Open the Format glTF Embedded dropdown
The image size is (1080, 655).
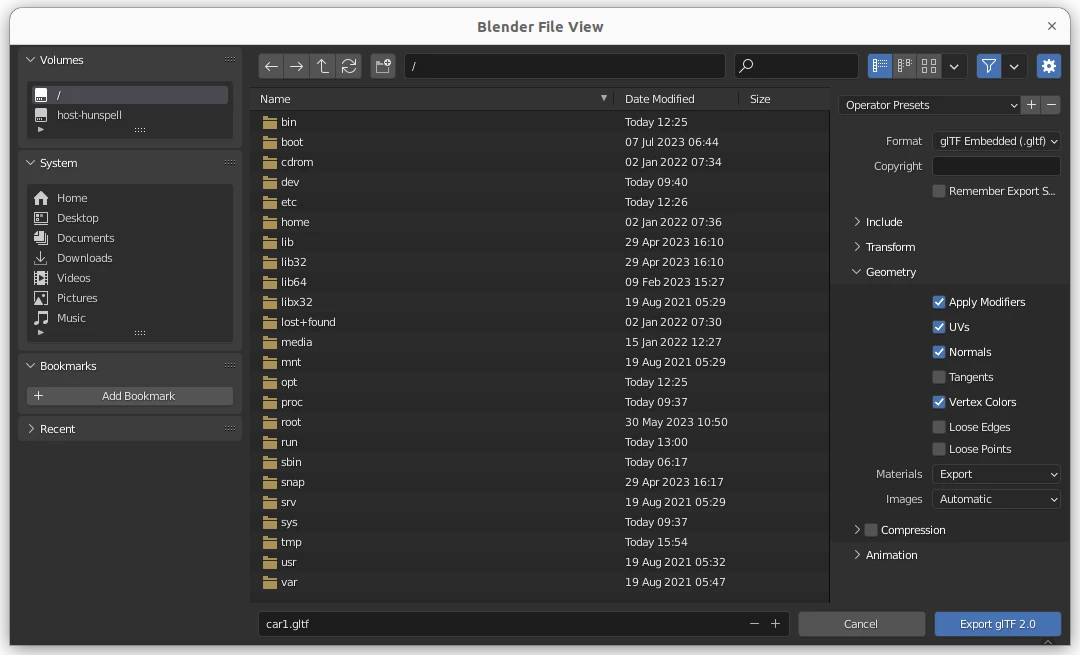click(996, 141)
